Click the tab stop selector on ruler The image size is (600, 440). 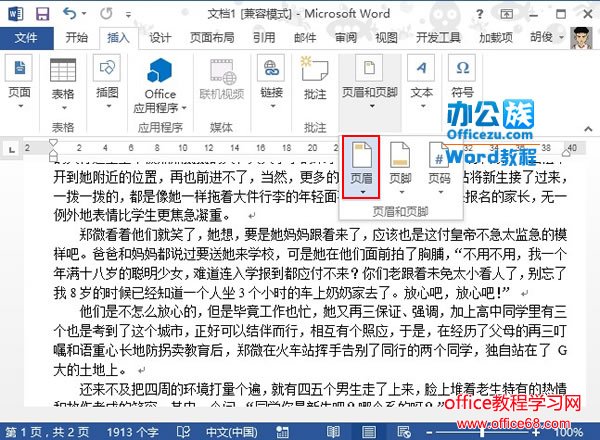click(x=12, y=149)
